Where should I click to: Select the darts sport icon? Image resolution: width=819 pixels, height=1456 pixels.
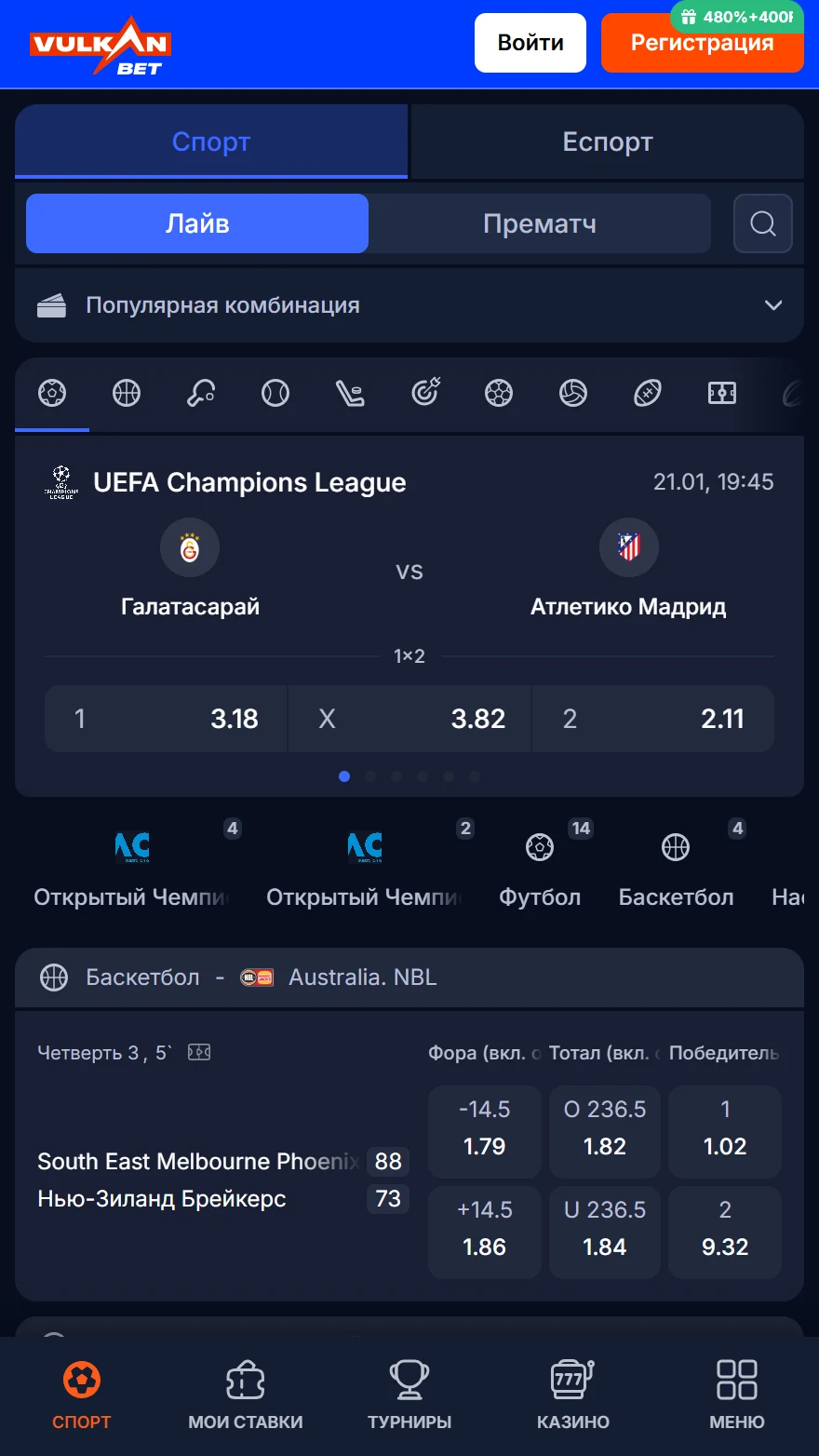425,393
